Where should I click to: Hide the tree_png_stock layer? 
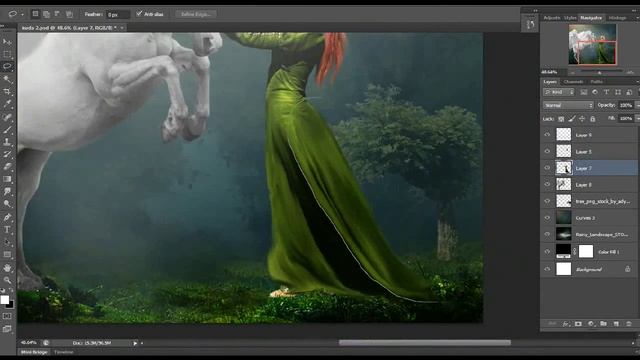(547, 201)
